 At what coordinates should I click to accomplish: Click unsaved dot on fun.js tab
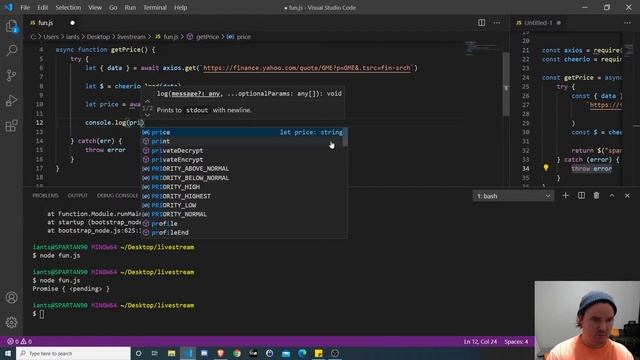click(x=72, y=23)
